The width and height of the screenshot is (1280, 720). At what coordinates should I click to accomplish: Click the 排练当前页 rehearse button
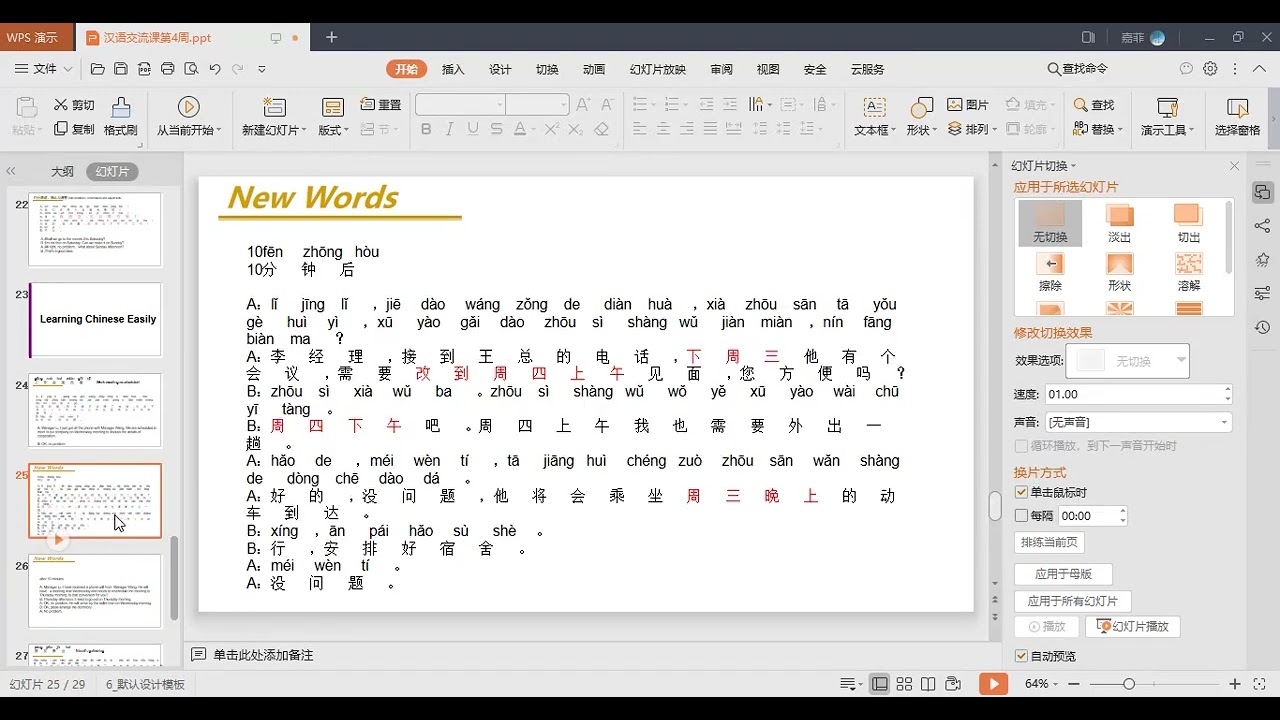(x=1049, y=542)
